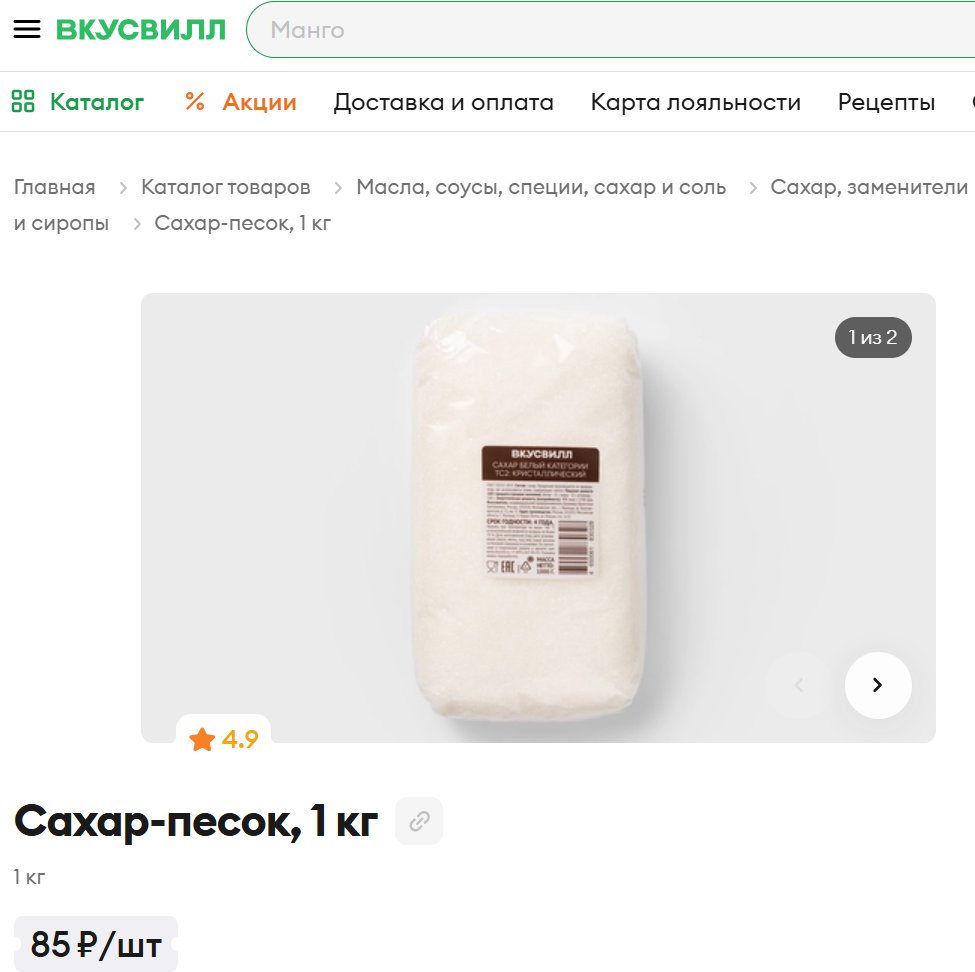Open Каталог товаров breadcrumb

(x=226, y=187)
